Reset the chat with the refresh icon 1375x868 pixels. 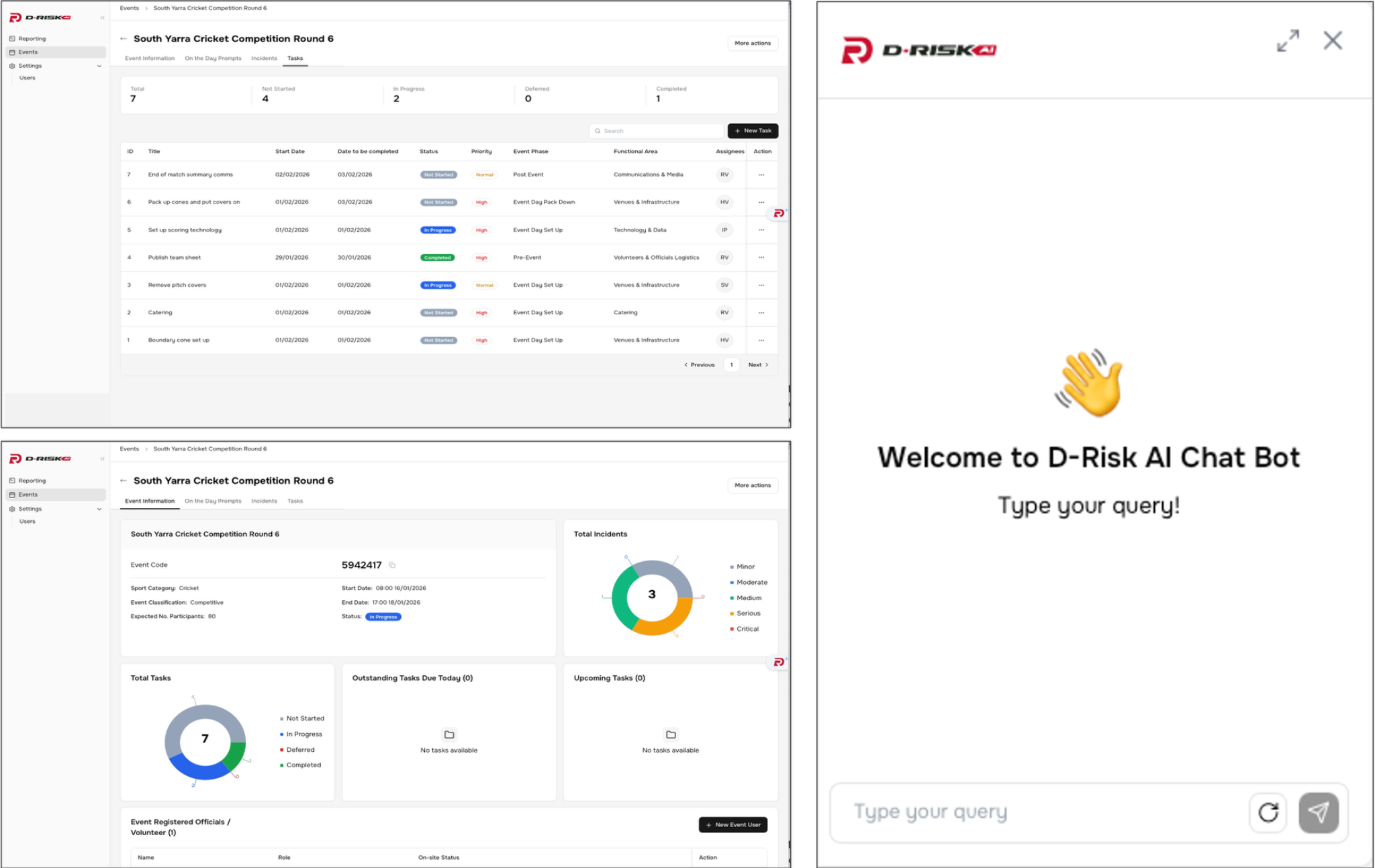(x=1268, y=812)
